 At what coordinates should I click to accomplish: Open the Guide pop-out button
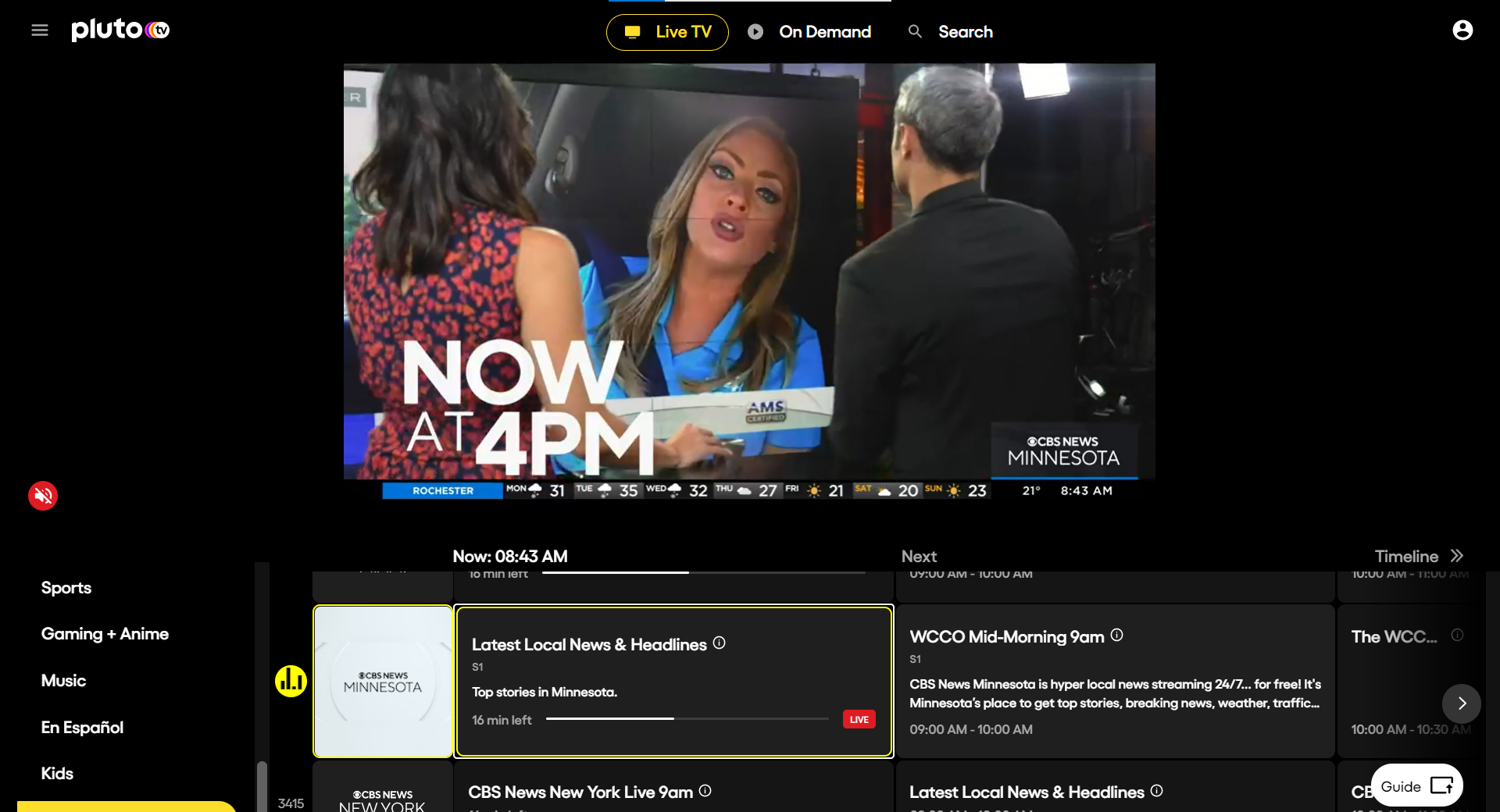tap(1416, 785)
